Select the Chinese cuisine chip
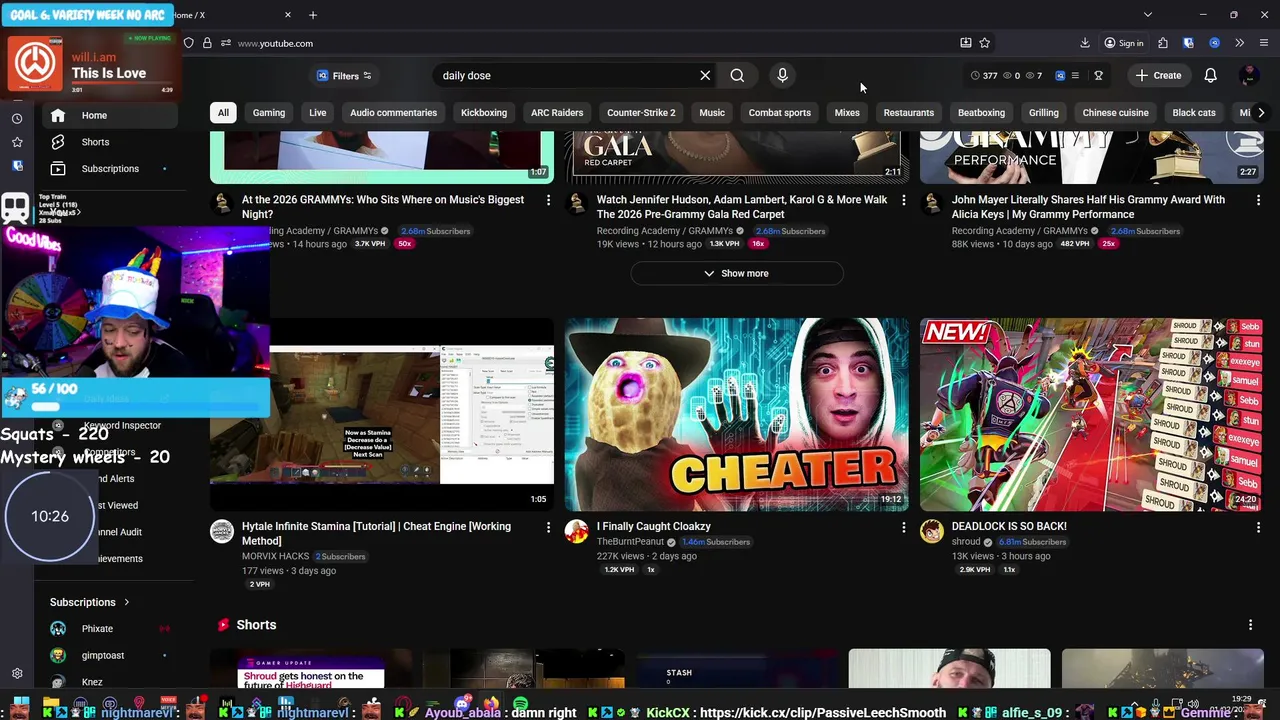 click(1115, 113)
